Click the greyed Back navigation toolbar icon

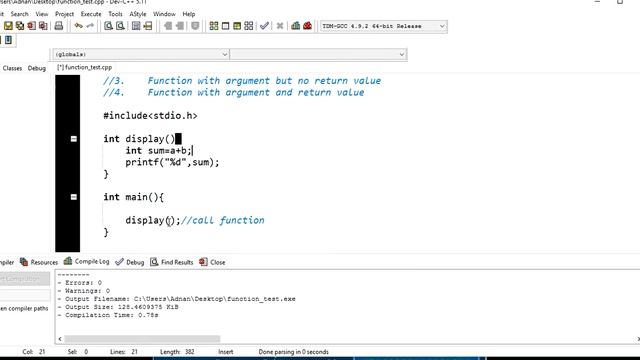click(x=168, y=26)
